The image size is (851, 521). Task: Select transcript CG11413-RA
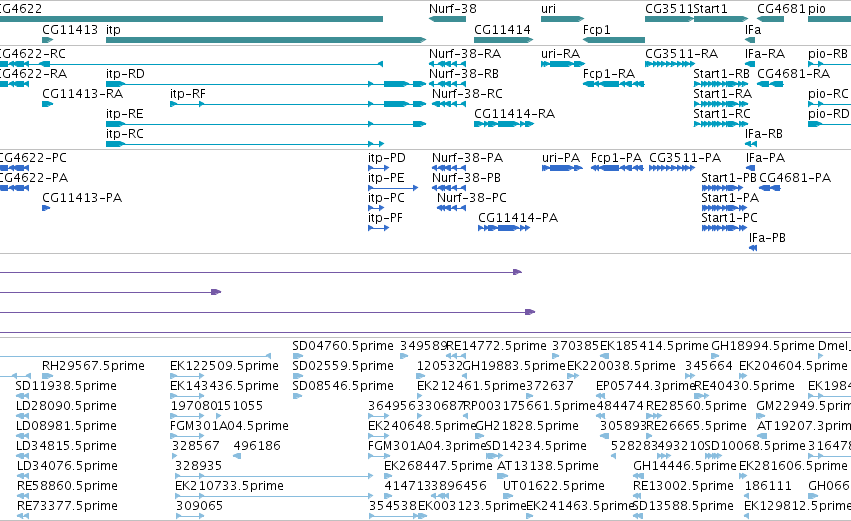coord(82,94)
